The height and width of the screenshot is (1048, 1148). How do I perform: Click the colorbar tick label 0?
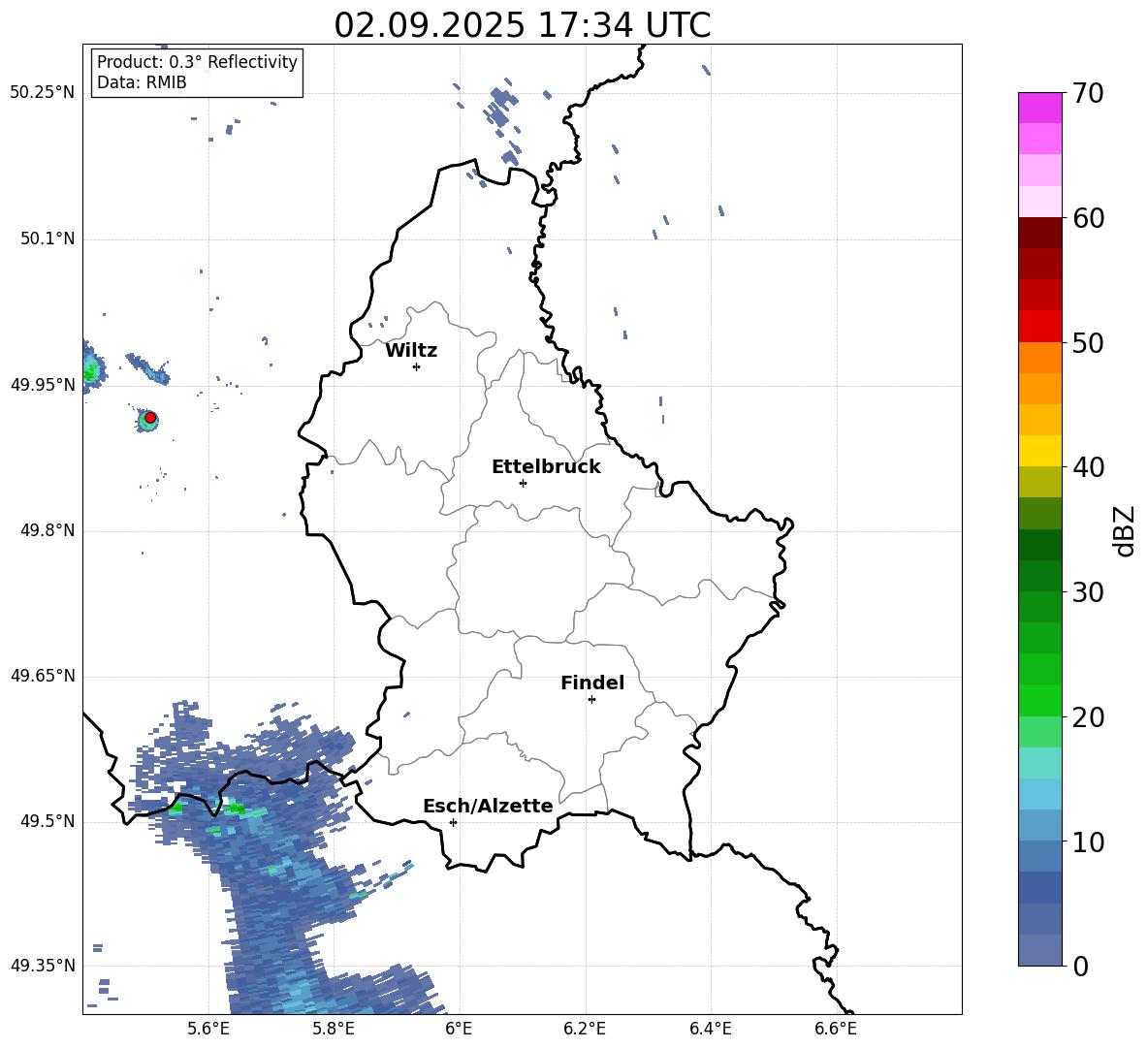pyautogui.click(x=1080, y=966)
